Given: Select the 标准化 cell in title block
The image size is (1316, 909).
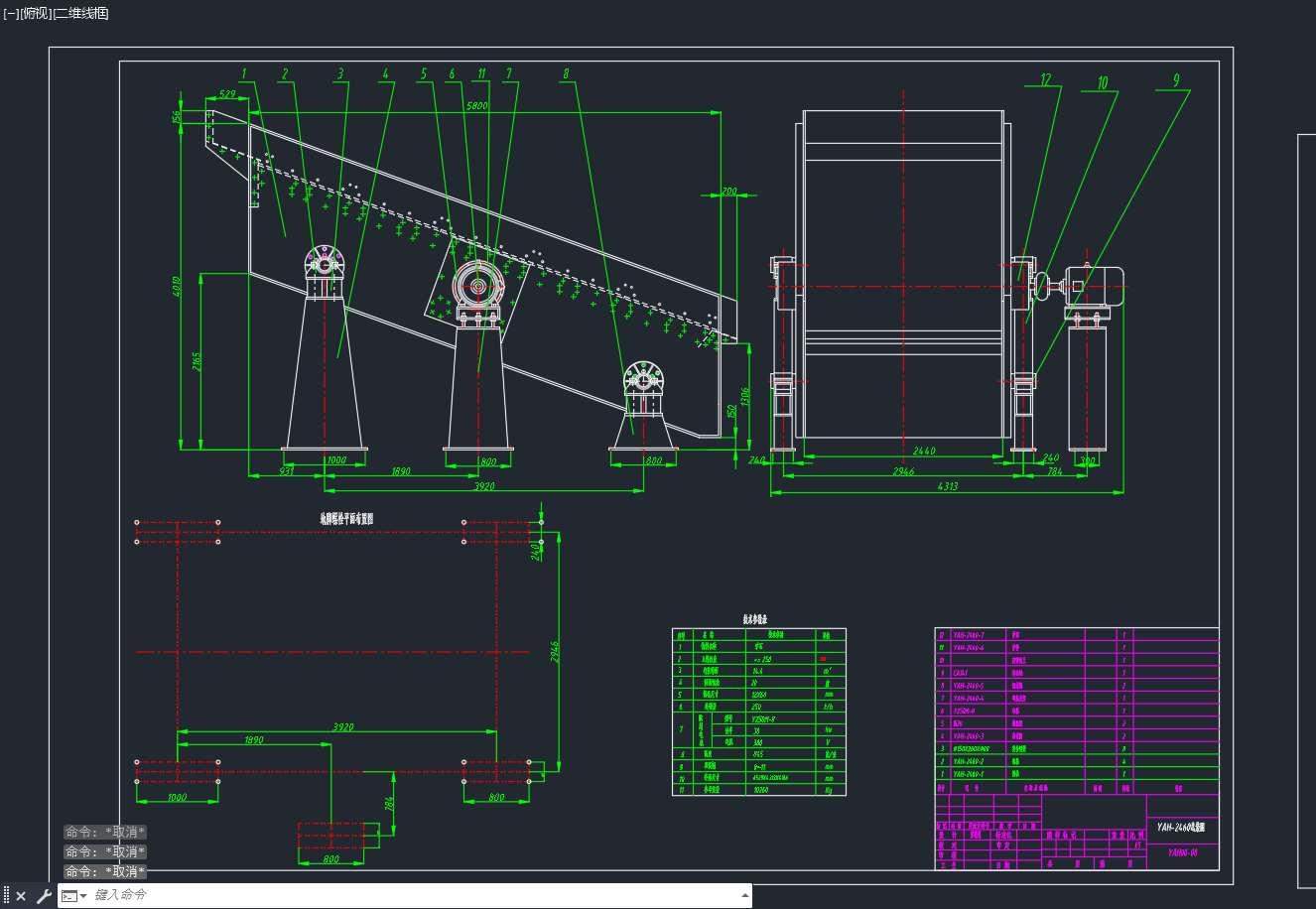Looking at the screenshot, I should (1005, 836).
